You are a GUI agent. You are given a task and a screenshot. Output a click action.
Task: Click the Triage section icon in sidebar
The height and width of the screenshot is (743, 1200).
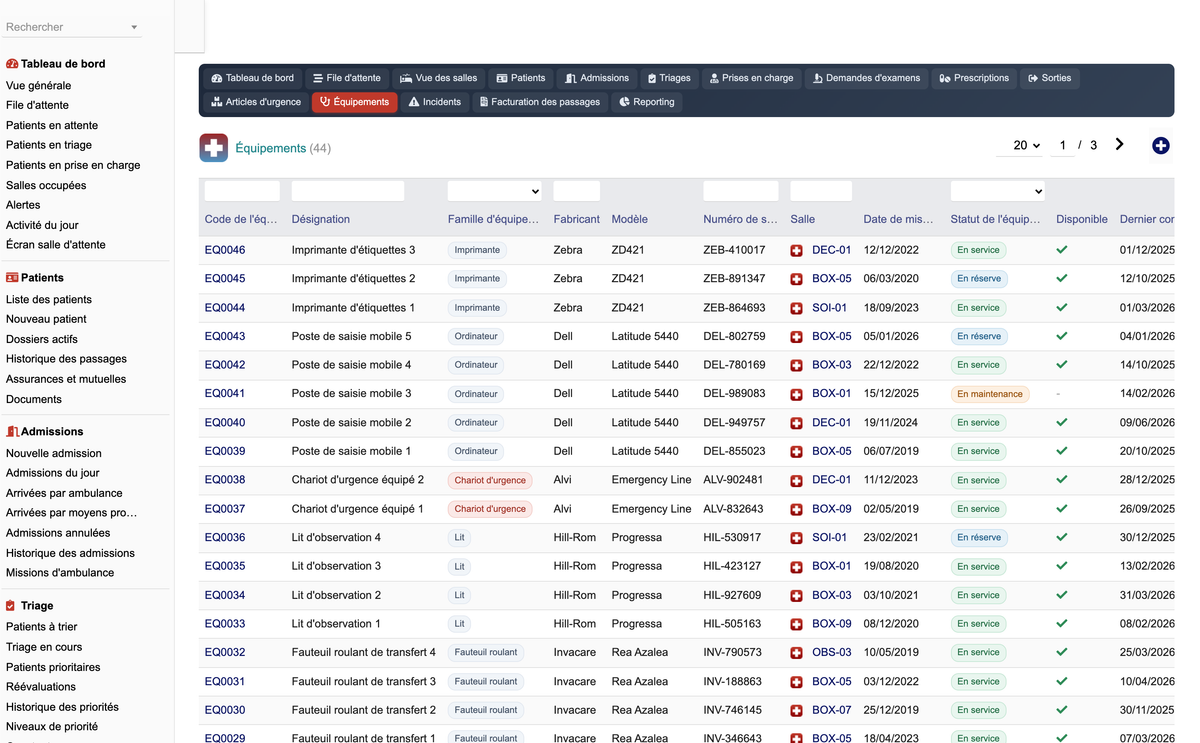(11, 606)
